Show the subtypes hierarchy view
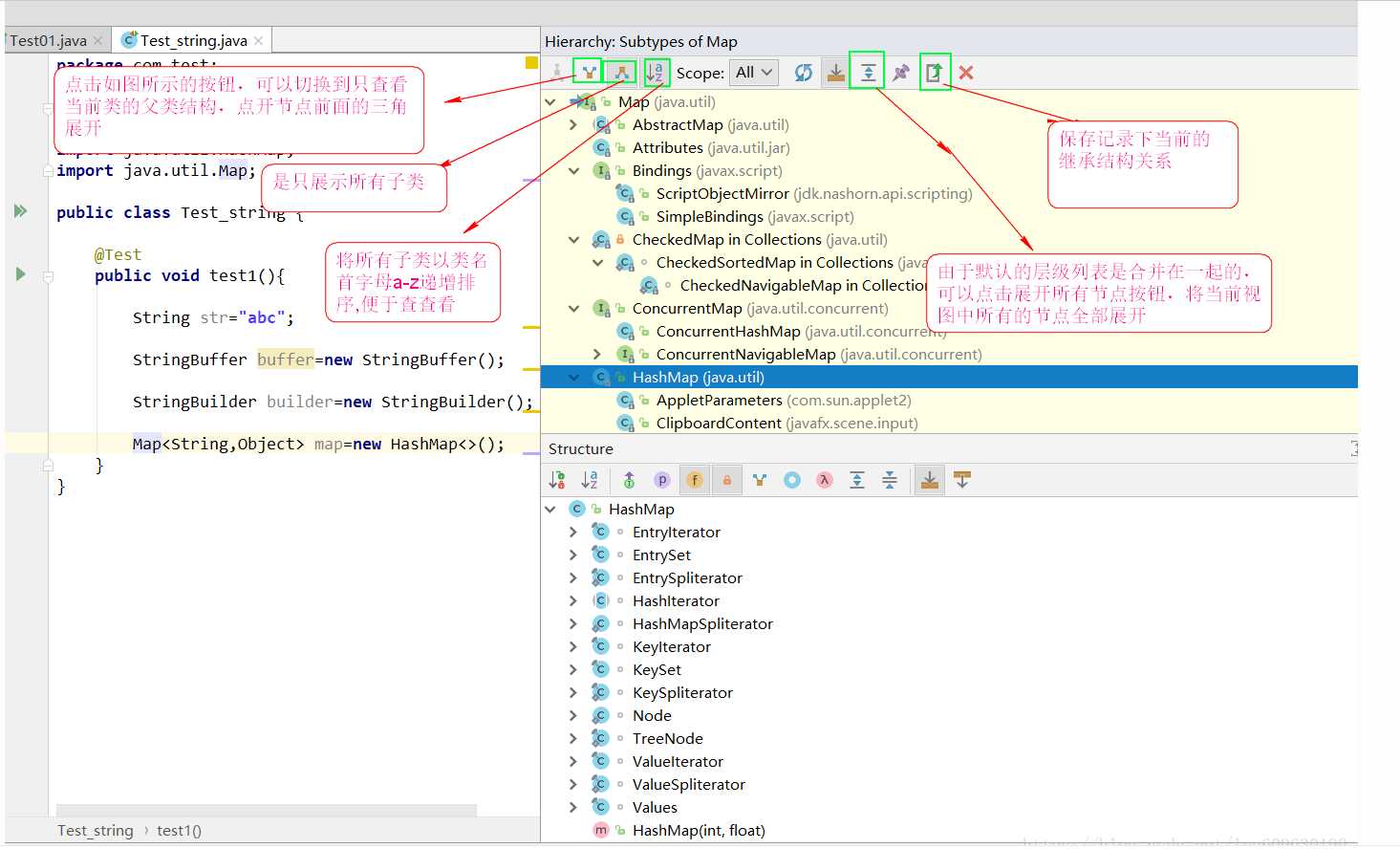The height and width of the screenshot is (849, 1400). point(621,73)
